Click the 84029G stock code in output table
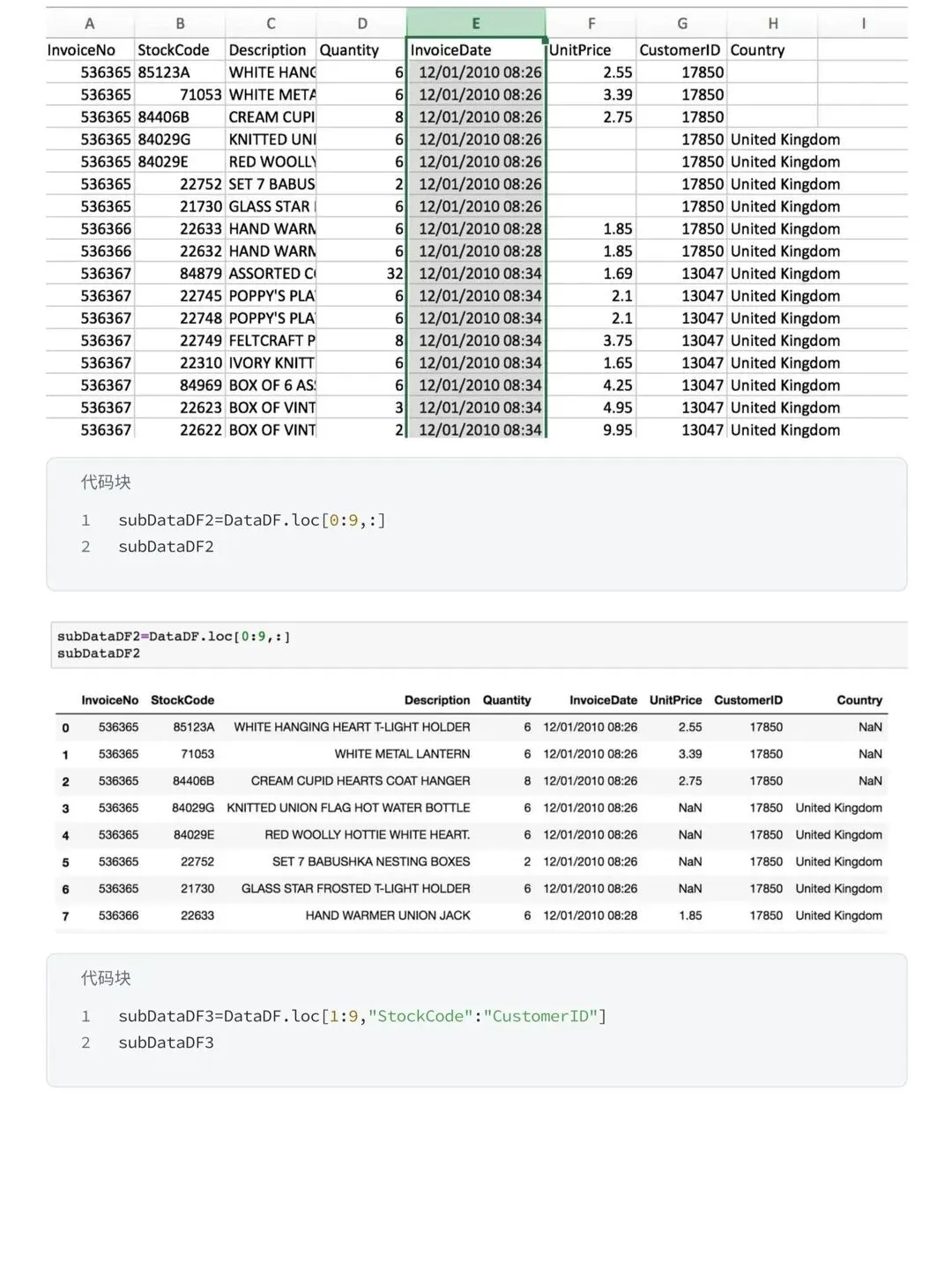 coord(193,808)
